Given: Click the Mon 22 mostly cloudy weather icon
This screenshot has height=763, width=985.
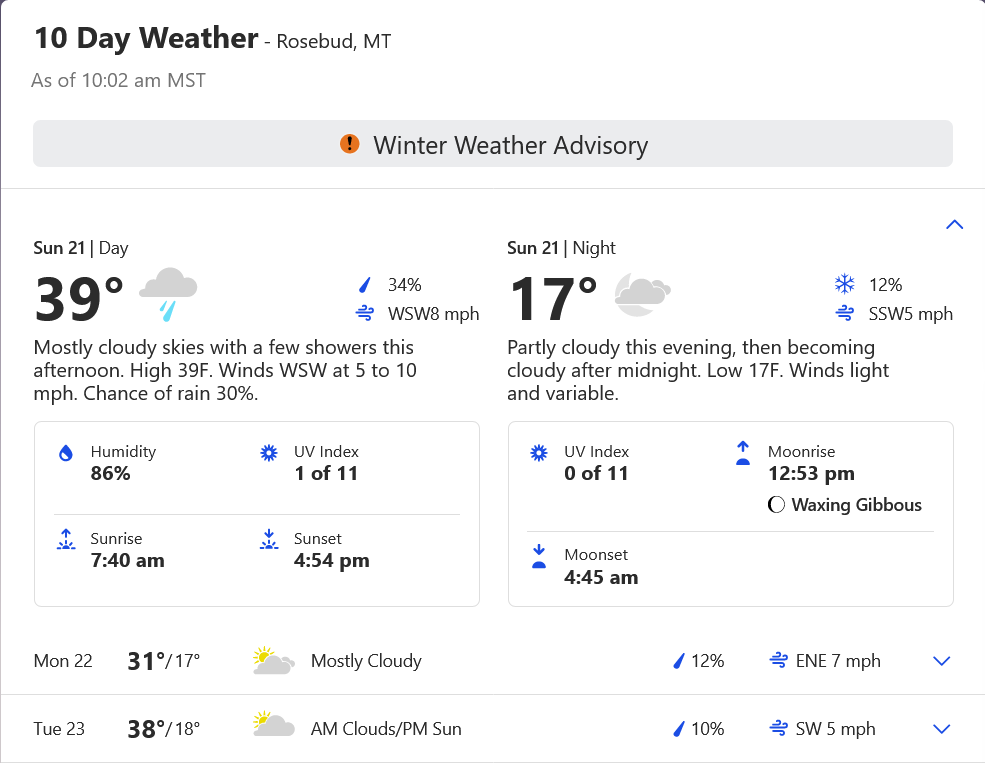Looking at the screenshot, I should (273, 661).
